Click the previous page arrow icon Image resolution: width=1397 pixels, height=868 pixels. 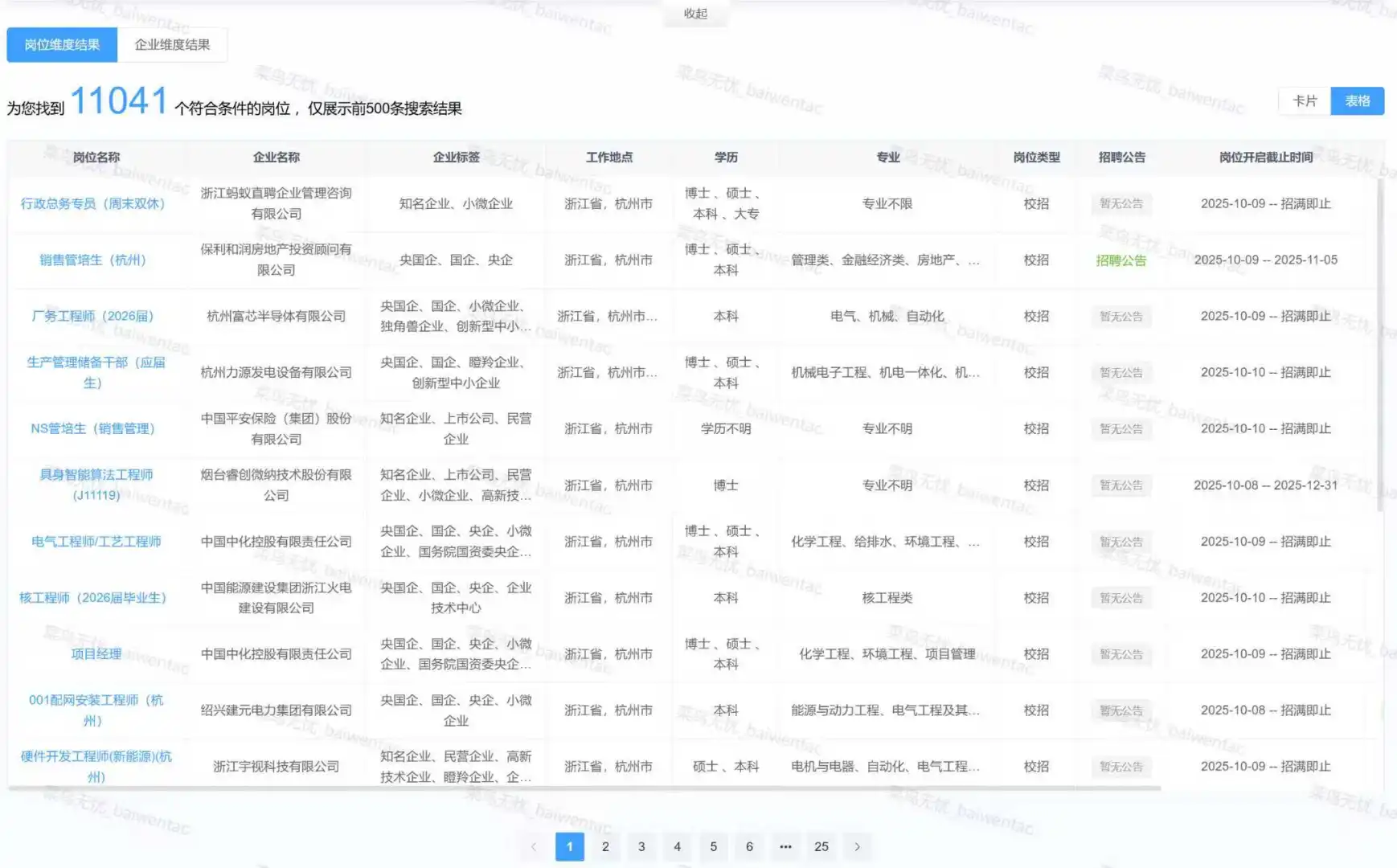[x=534, y=846]
